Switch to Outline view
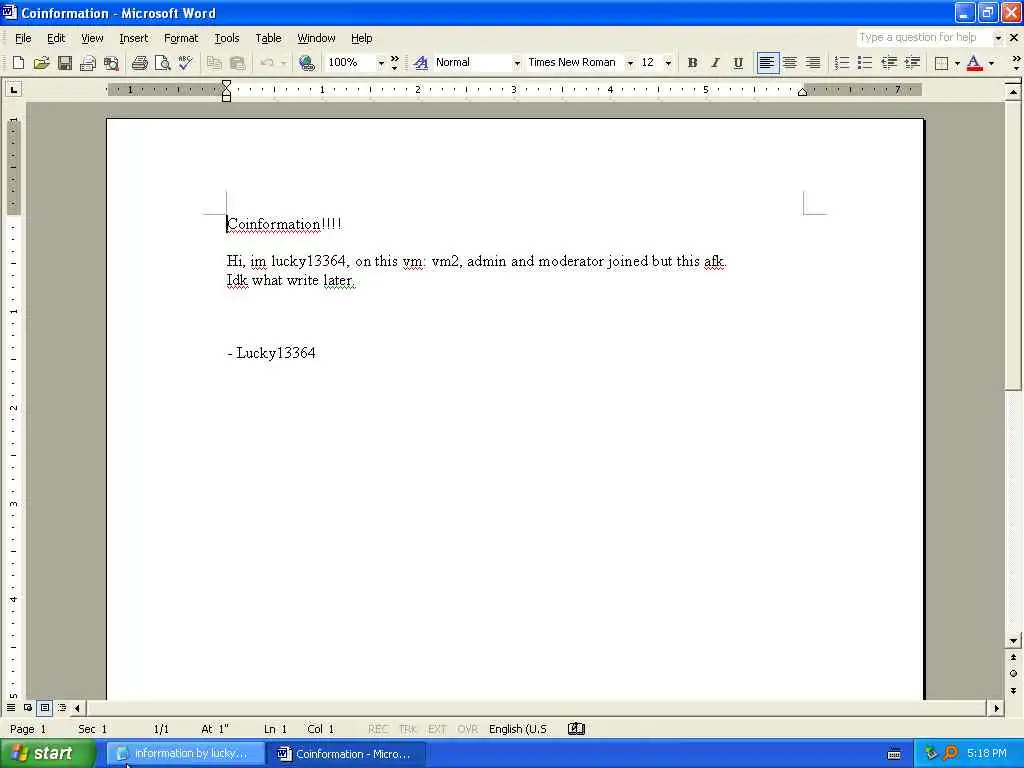The width and height of the screenshot is (1024, 768). point(61,707)
